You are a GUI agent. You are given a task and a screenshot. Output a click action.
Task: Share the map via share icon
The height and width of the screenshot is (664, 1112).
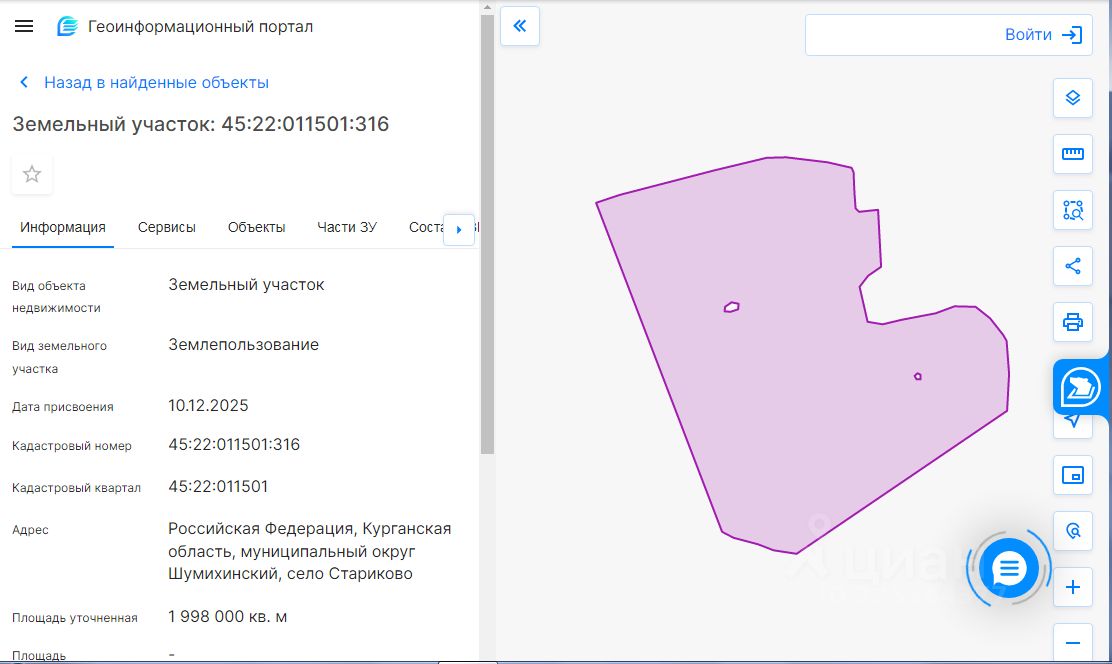(x=1072, y=266)
